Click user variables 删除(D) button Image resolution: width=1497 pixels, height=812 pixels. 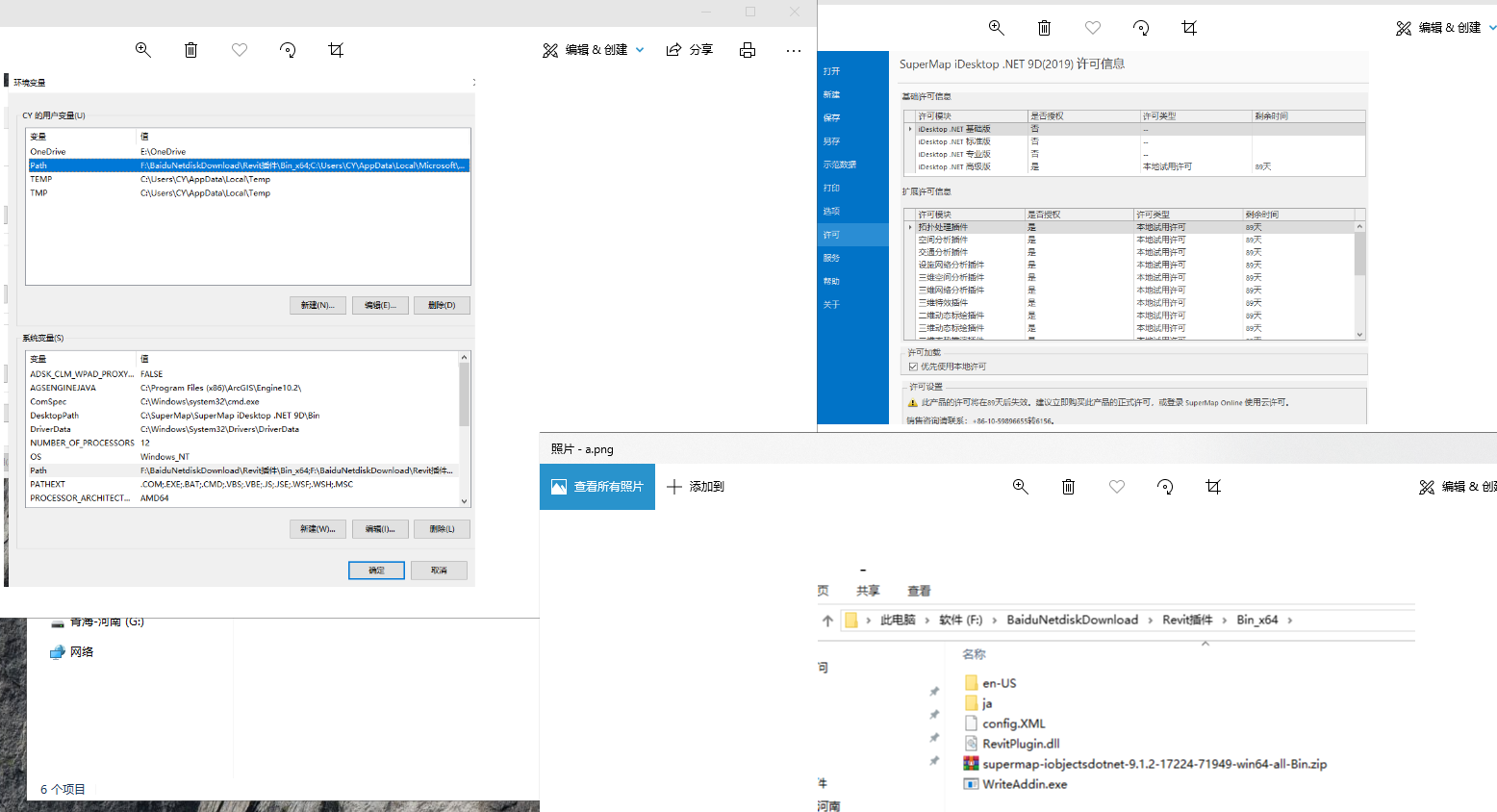point(442,305)
